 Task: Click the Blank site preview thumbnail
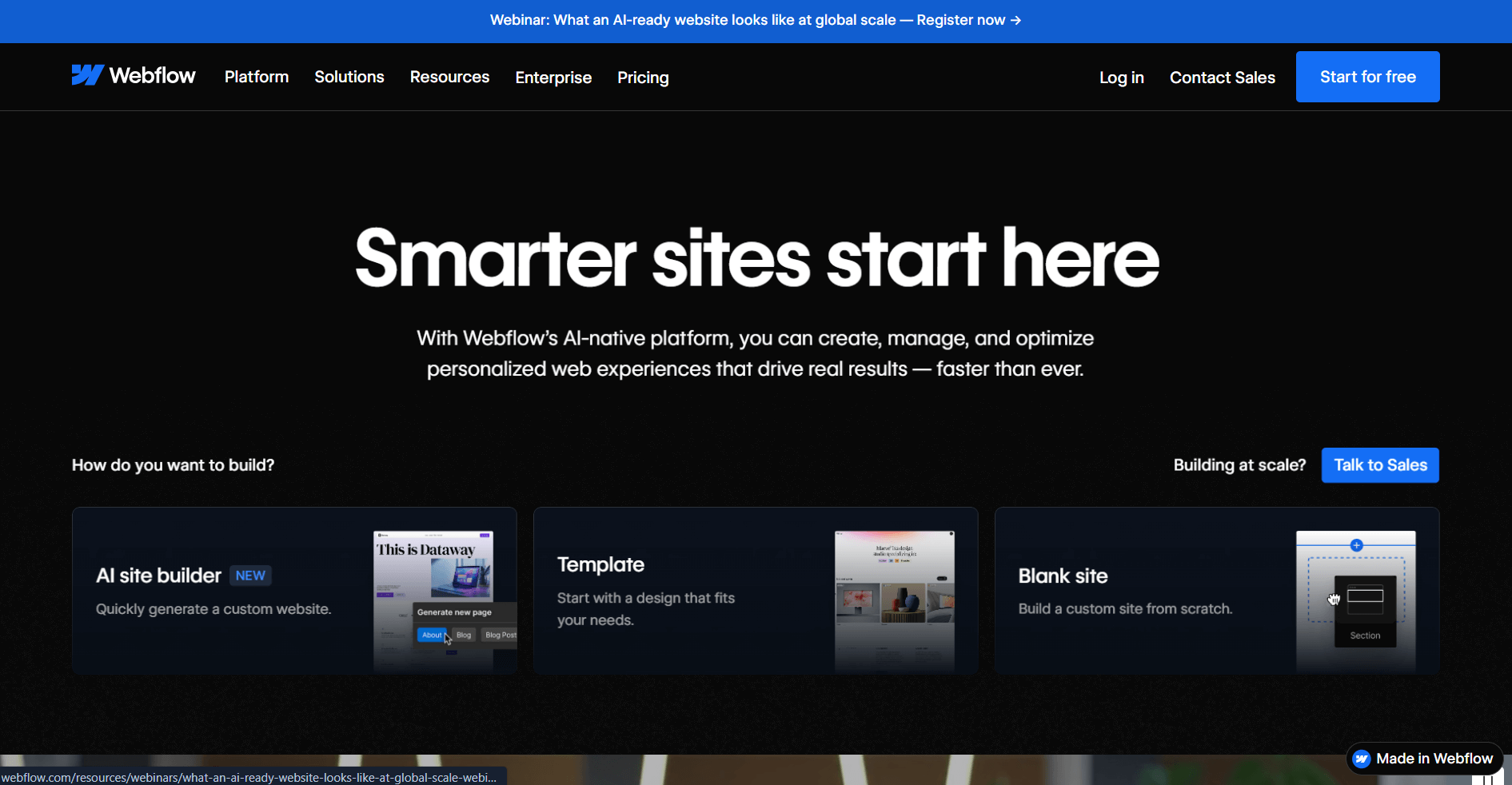point(1356,601)
